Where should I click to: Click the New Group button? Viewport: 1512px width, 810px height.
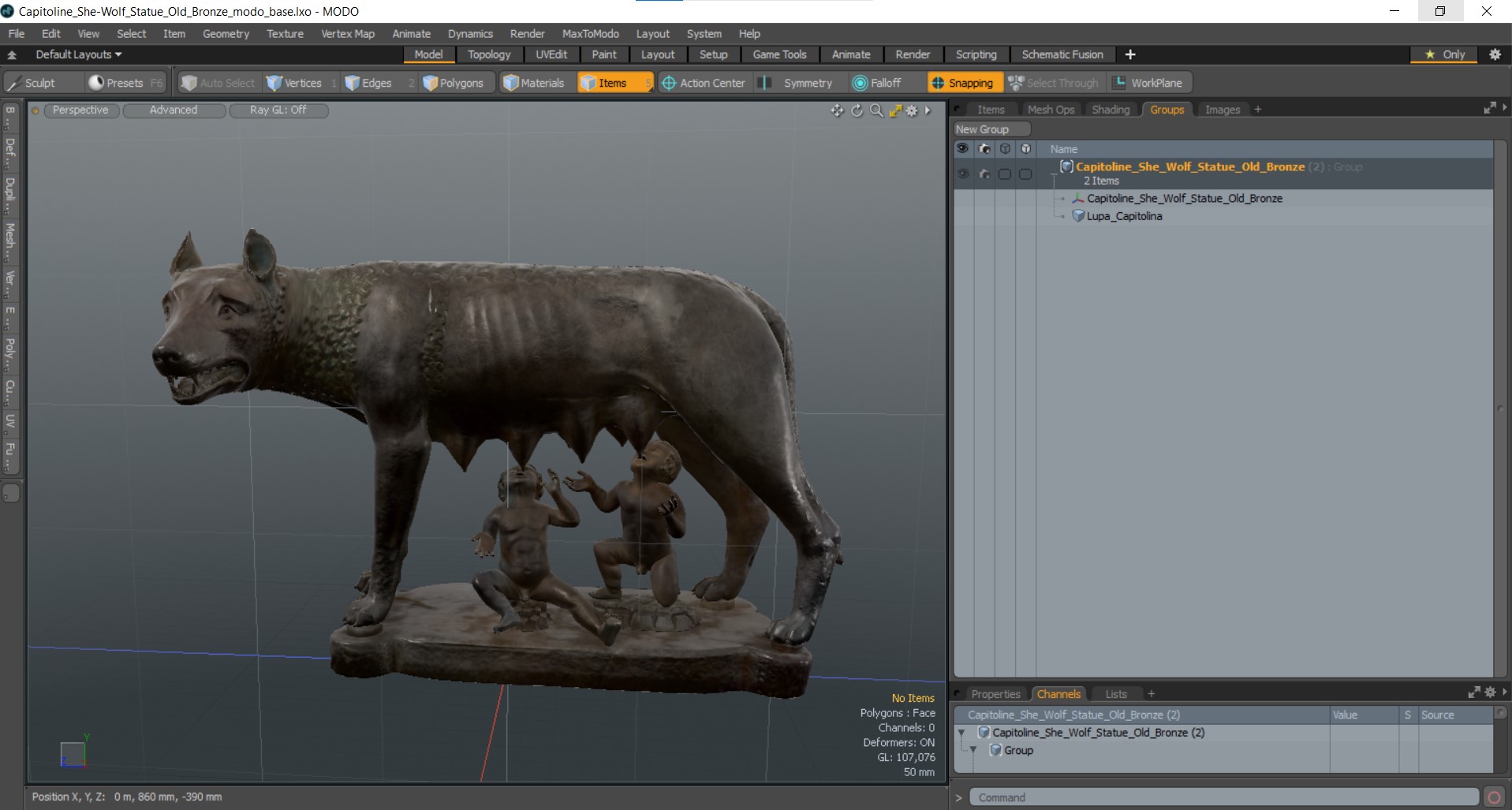click(x=991, y=129)
